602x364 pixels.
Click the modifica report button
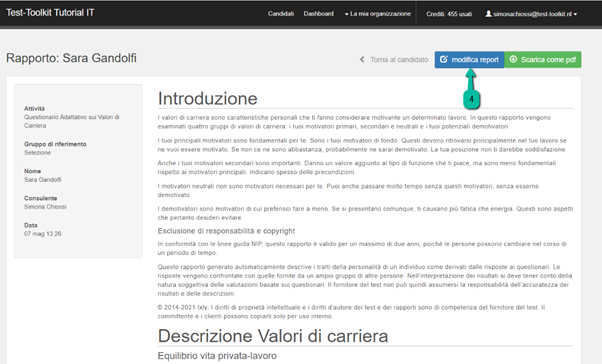click(469, 60)
